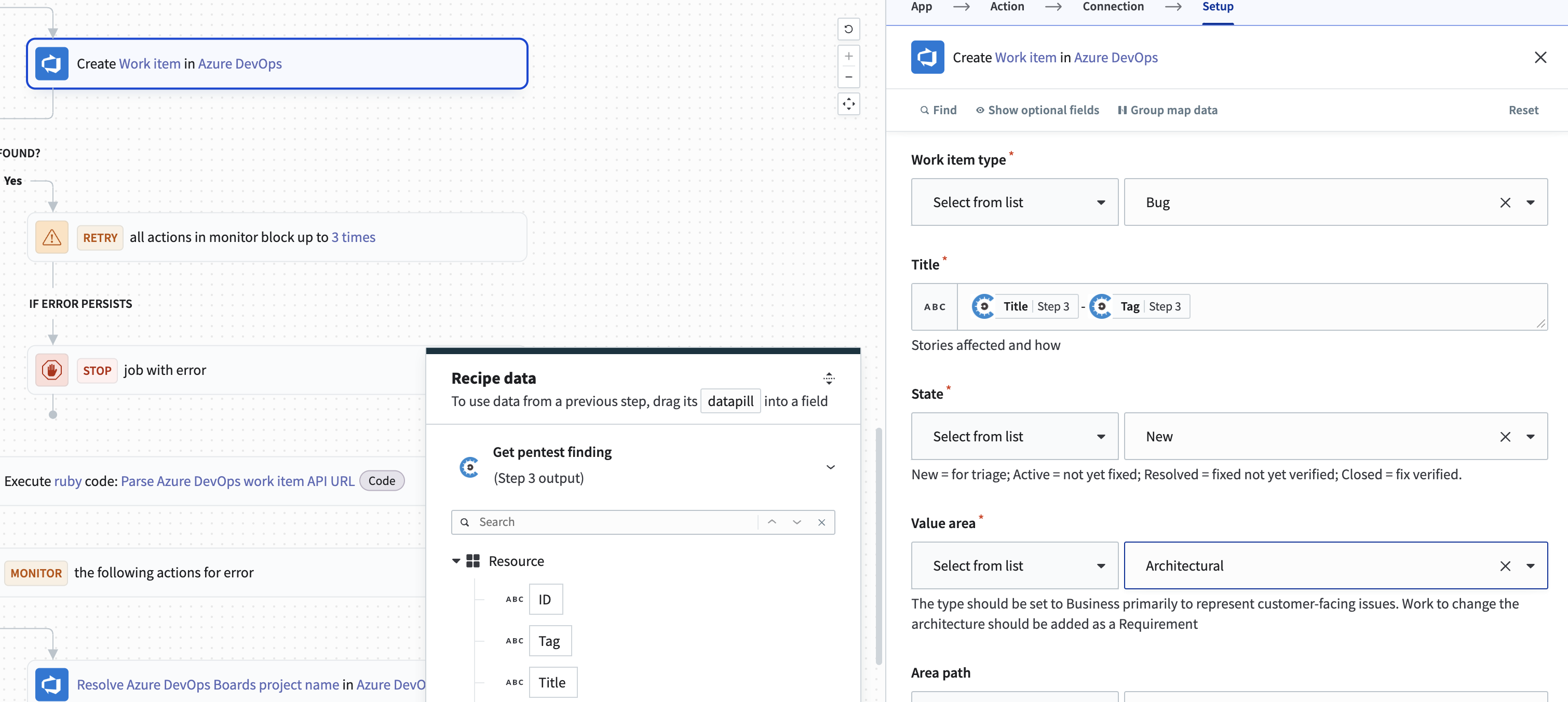Select the MONITOR actions for error step
The image size is (1568, 702).
(x=212, y=572)
